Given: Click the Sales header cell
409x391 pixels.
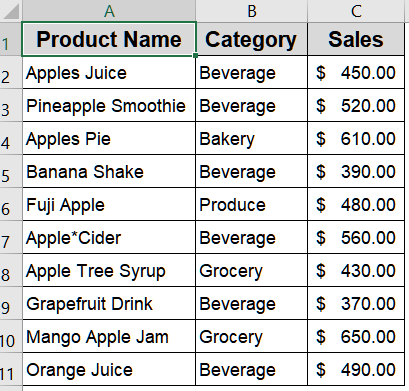Looking at the screenshot, I should (x=356, y=39).
